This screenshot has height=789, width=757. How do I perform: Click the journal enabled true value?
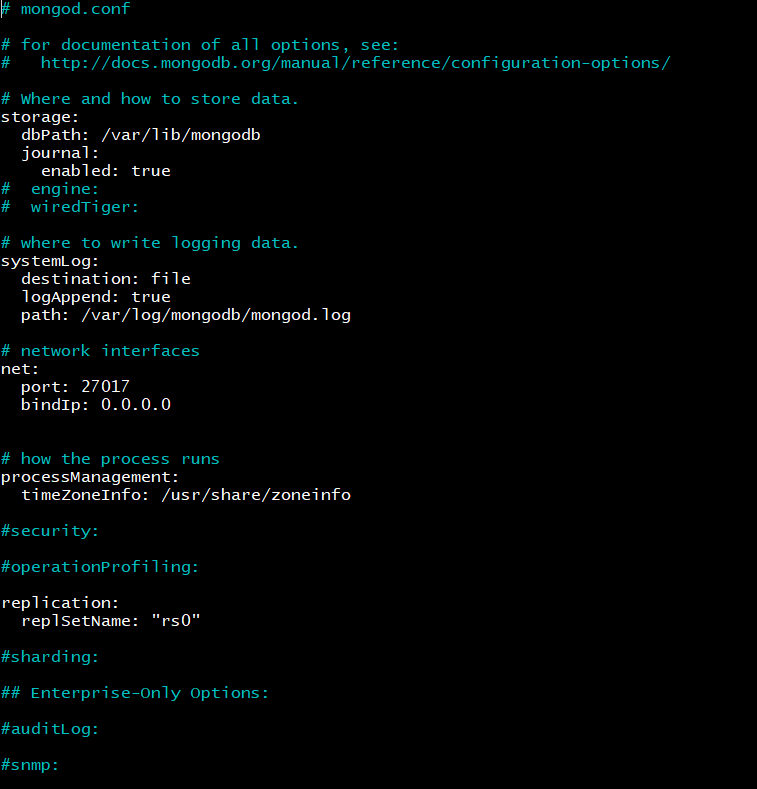click(151, 171)
